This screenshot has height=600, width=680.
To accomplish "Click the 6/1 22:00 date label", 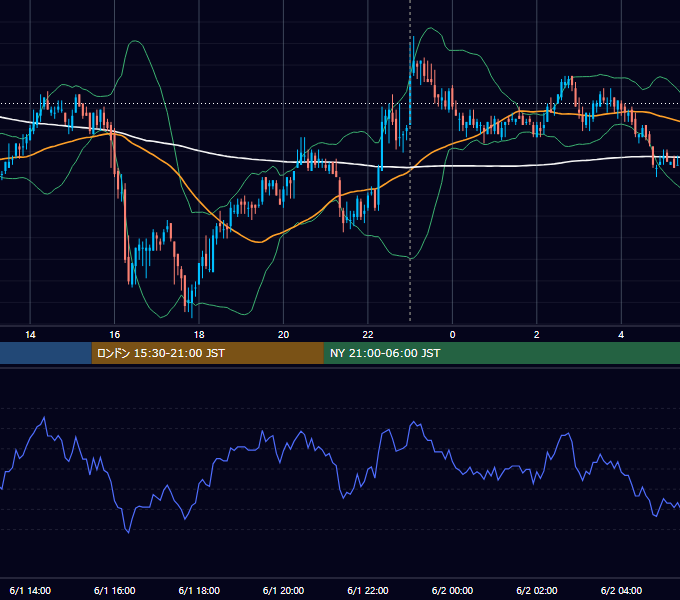I will (368, 590).
